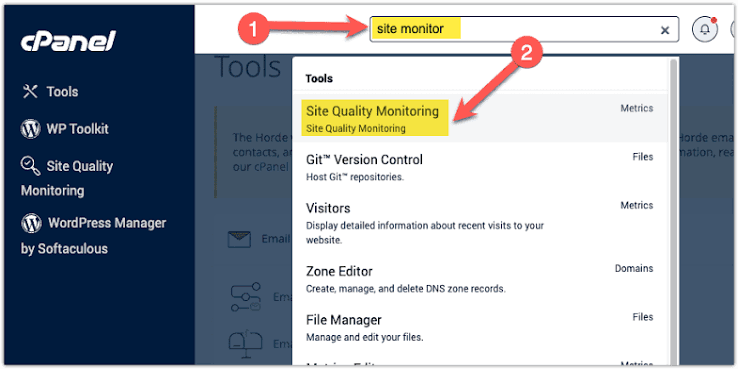
Task: Open Site Quality Monitoring sidebar link
Action: tap(67, 178)
